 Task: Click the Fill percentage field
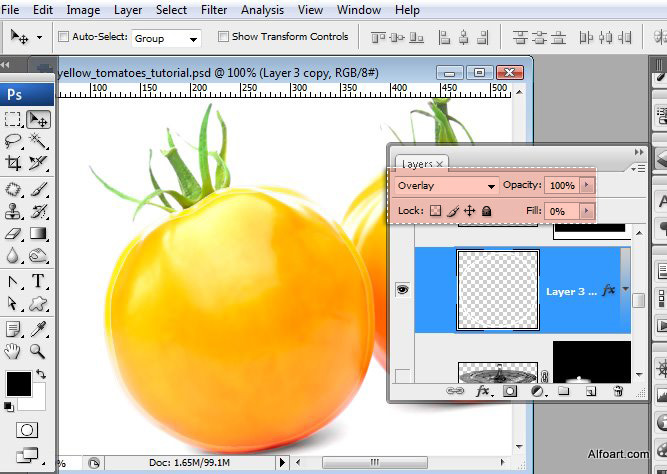[x=562, y=211]
